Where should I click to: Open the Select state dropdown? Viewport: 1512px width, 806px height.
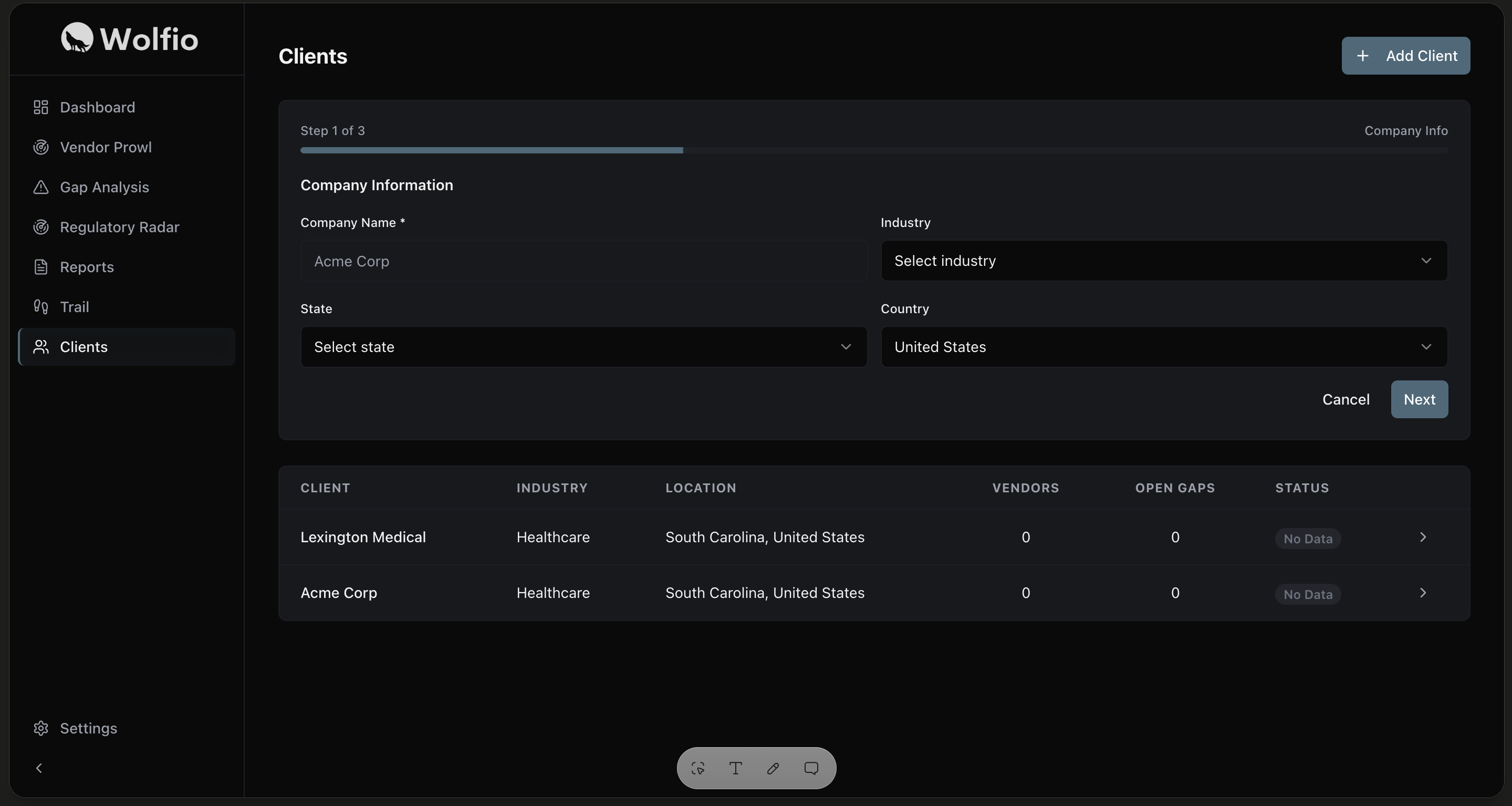click(583, 347)
